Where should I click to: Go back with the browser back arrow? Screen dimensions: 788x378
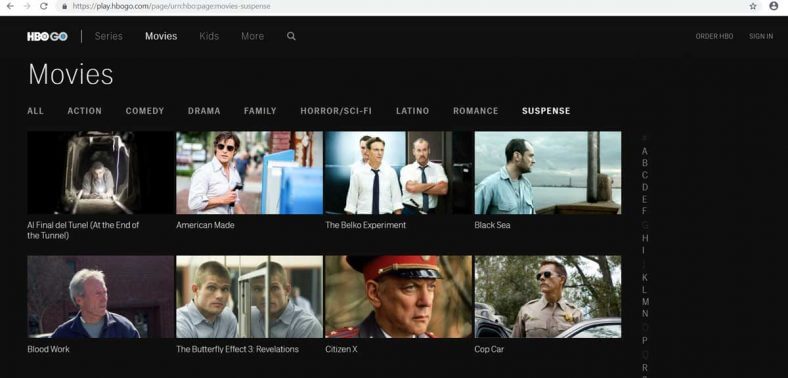tap(10, 6)
